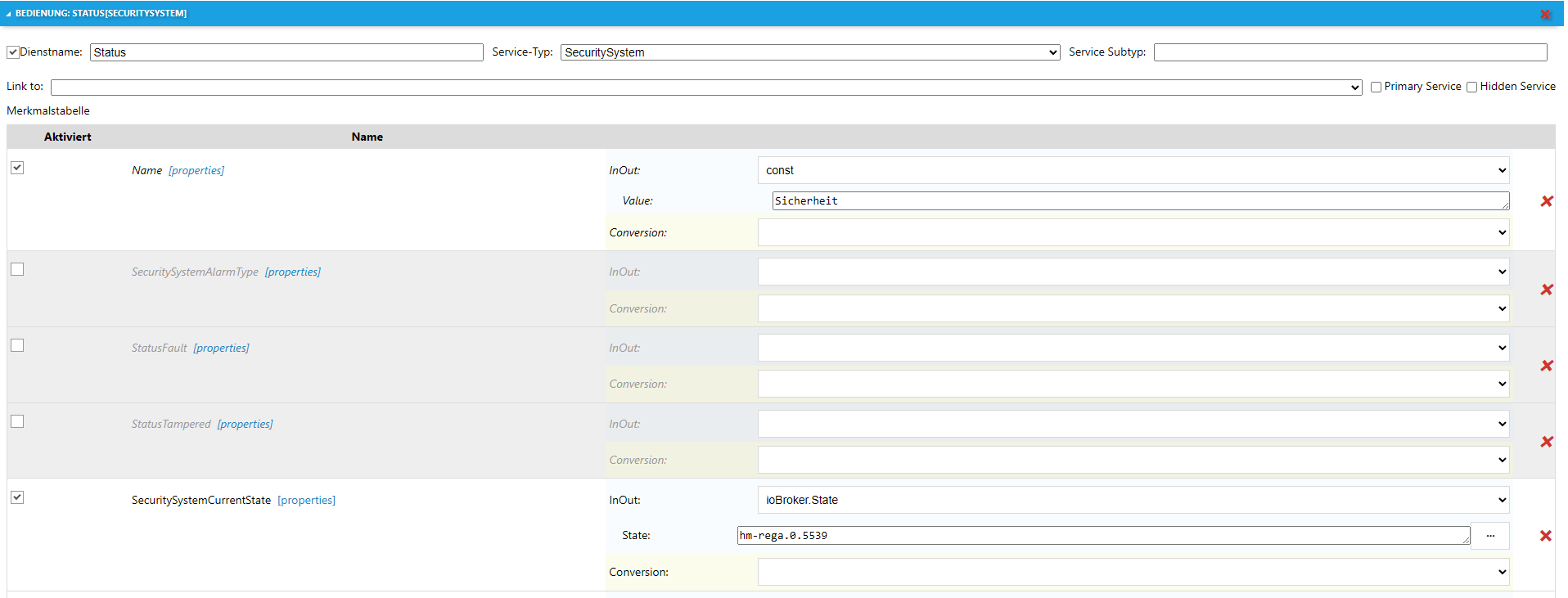Uncheck the SecuritySystemCurrentState checkbox
The height and width of the screenshot is (598, 1568).
(17, 497)
